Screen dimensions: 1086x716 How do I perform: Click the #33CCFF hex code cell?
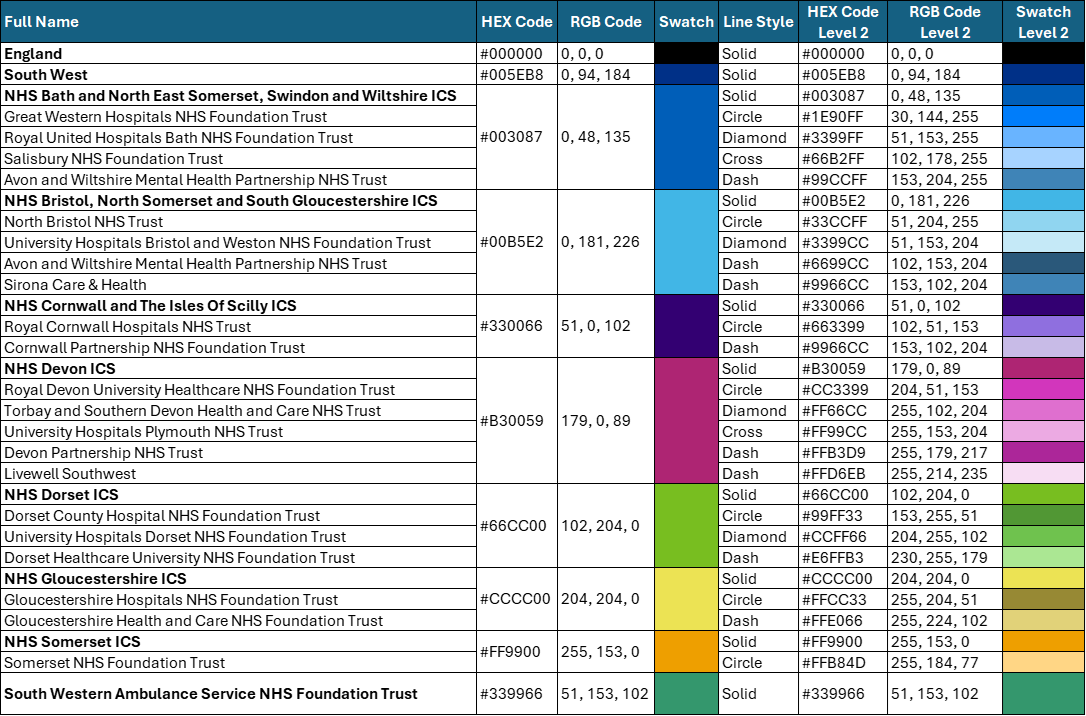tap(842, 222)
